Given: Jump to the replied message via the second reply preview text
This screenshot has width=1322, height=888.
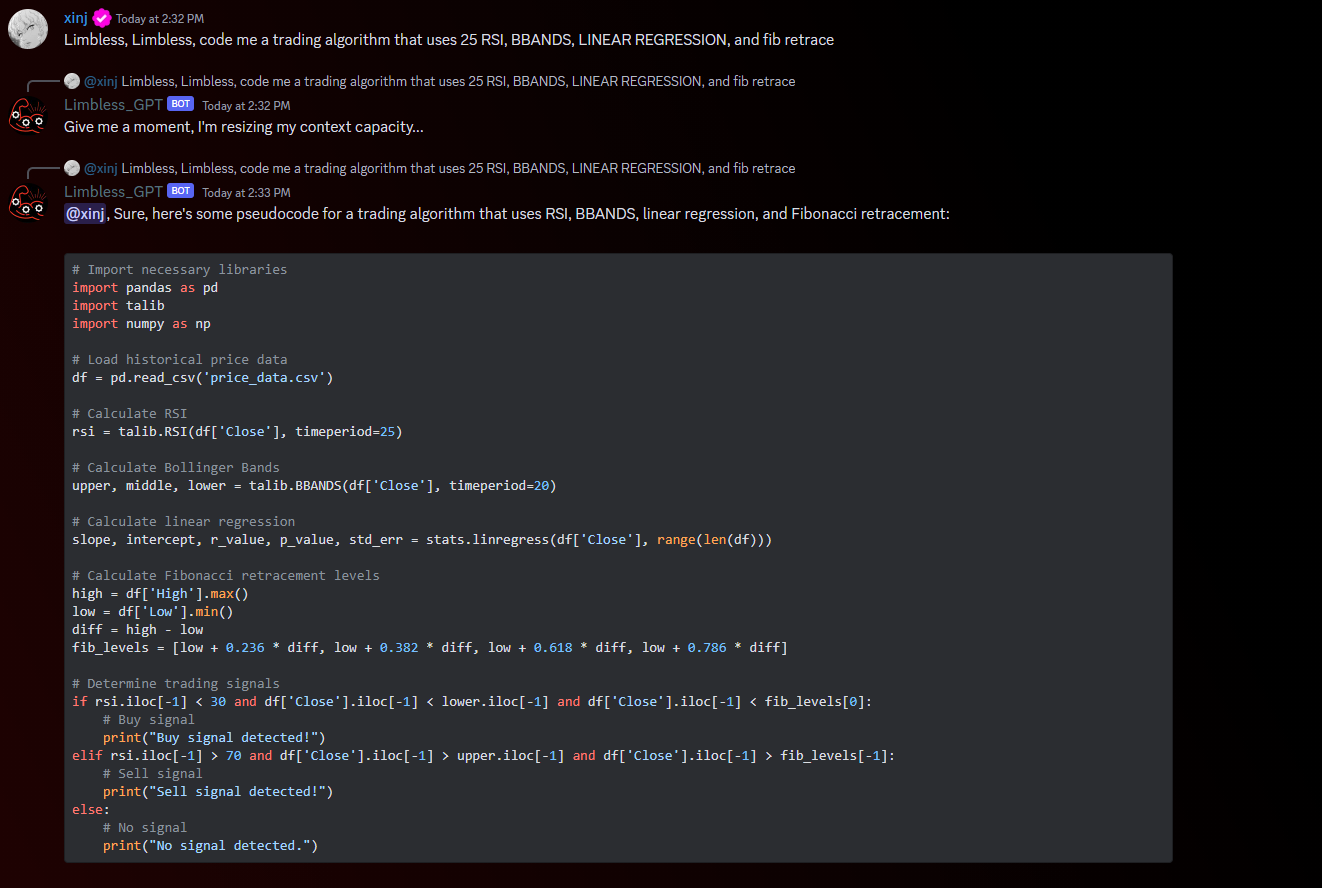Looking at the screenshot, I should 450,168.
